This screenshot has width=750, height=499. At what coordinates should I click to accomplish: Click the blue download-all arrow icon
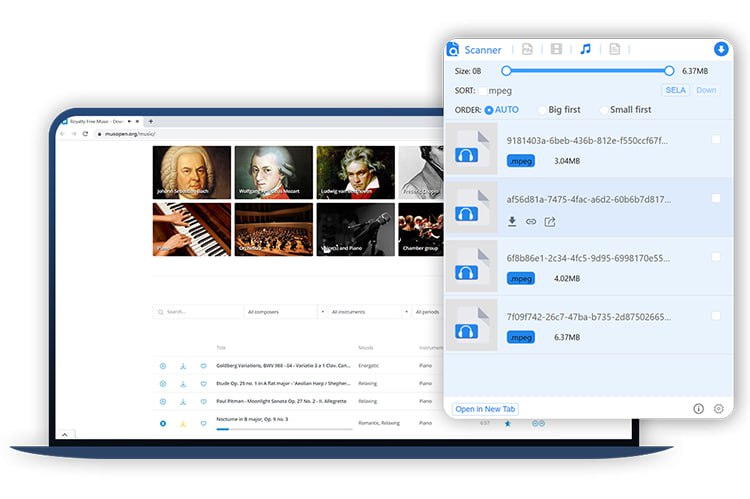(x=720, y=49)
